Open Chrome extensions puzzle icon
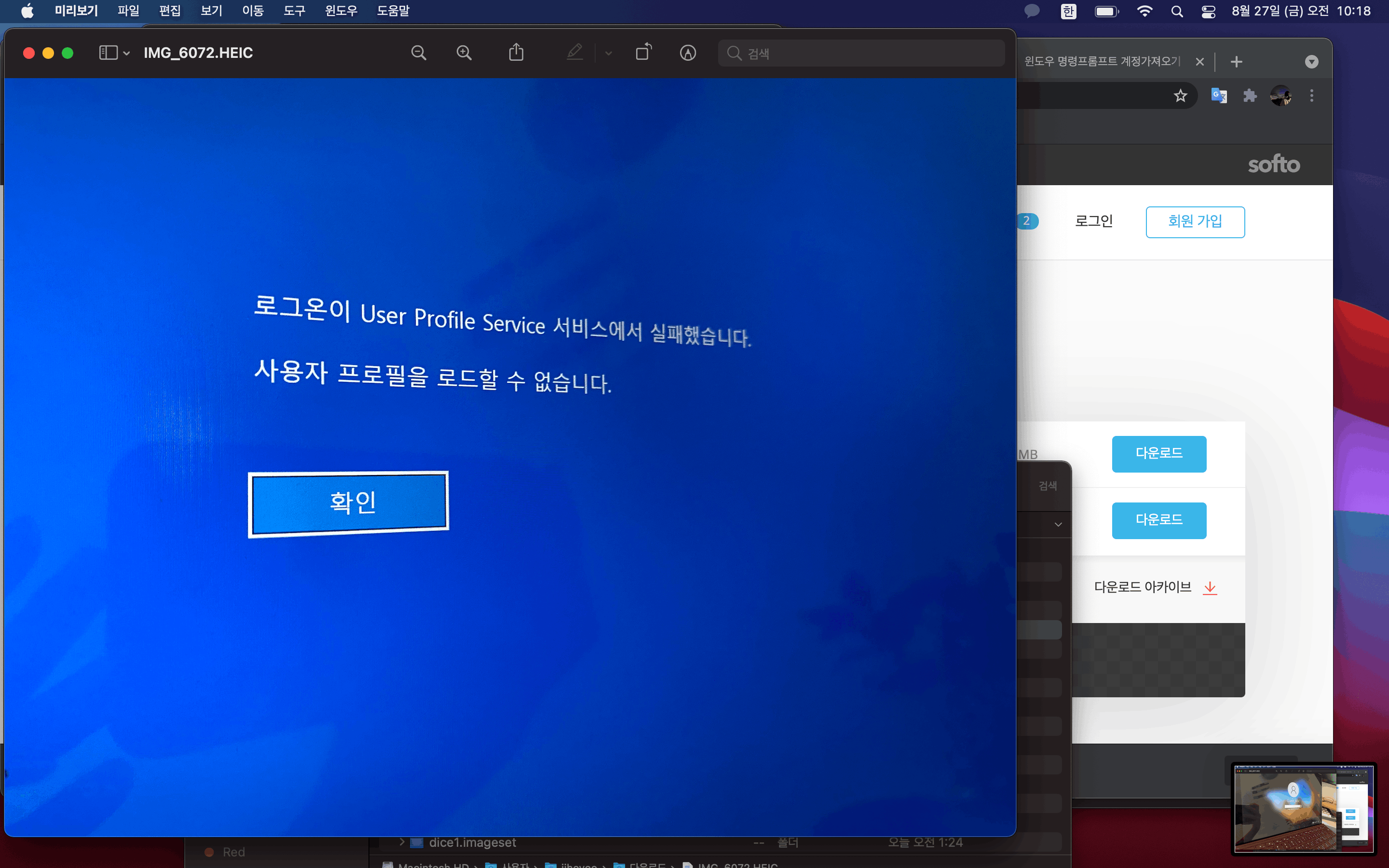The width and height of the screenshot is (1389, 868). 1250,95
